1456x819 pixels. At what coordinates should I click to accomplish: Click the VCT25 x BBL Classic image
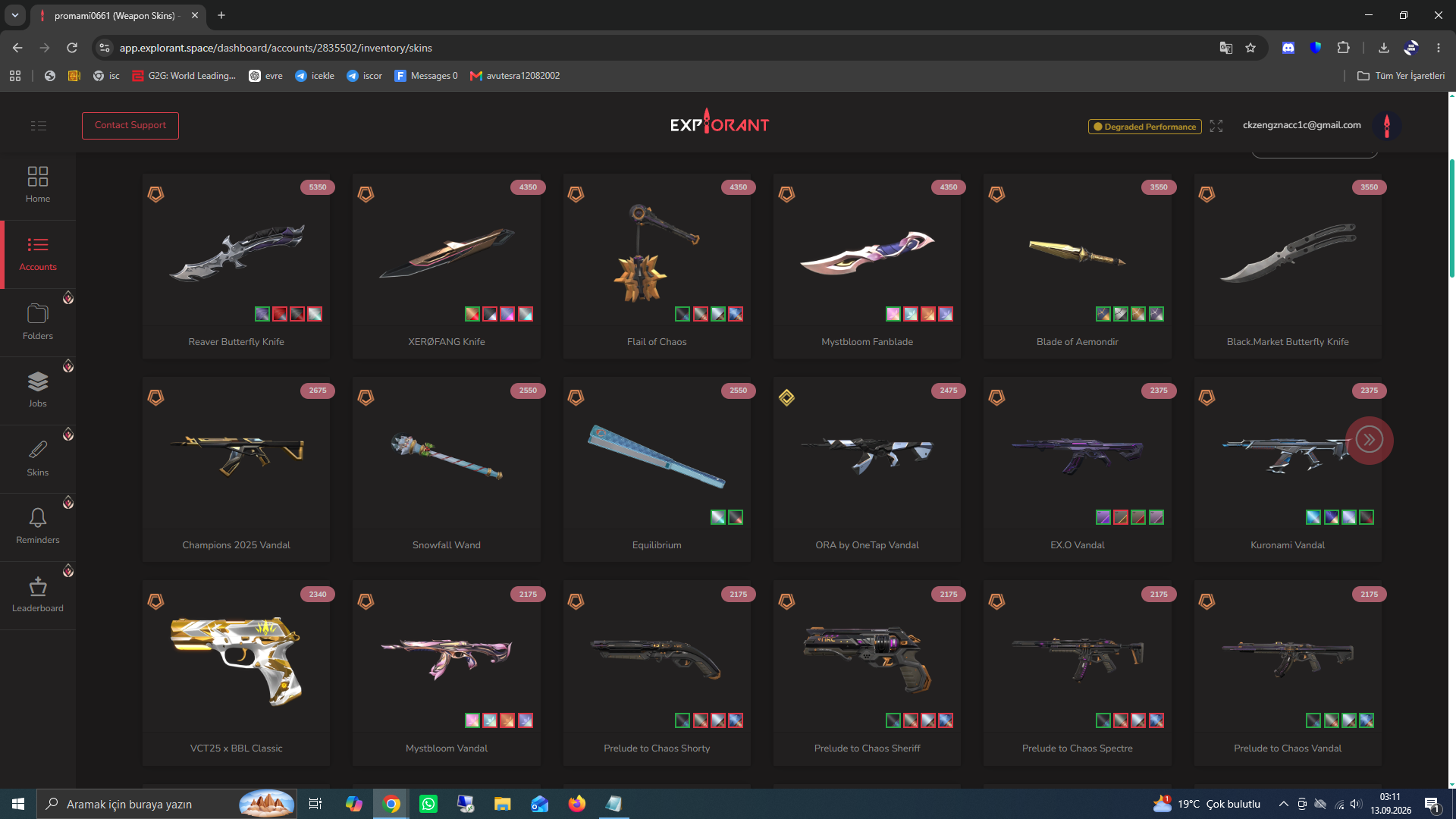(237, 661)
